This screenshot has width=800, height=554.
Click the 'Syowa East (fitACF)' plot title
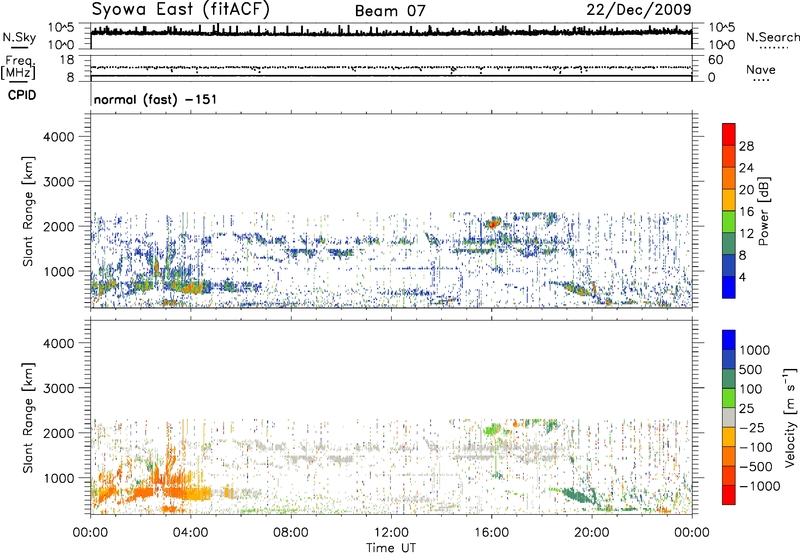180,10
